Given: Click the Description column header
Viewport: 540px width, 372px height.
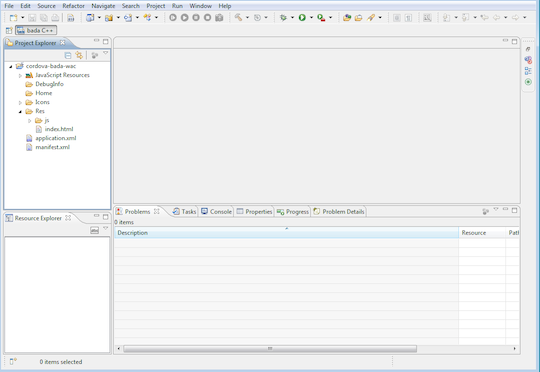Looking at the screenshot, I should pyautogui.click(x=286, y=233).
